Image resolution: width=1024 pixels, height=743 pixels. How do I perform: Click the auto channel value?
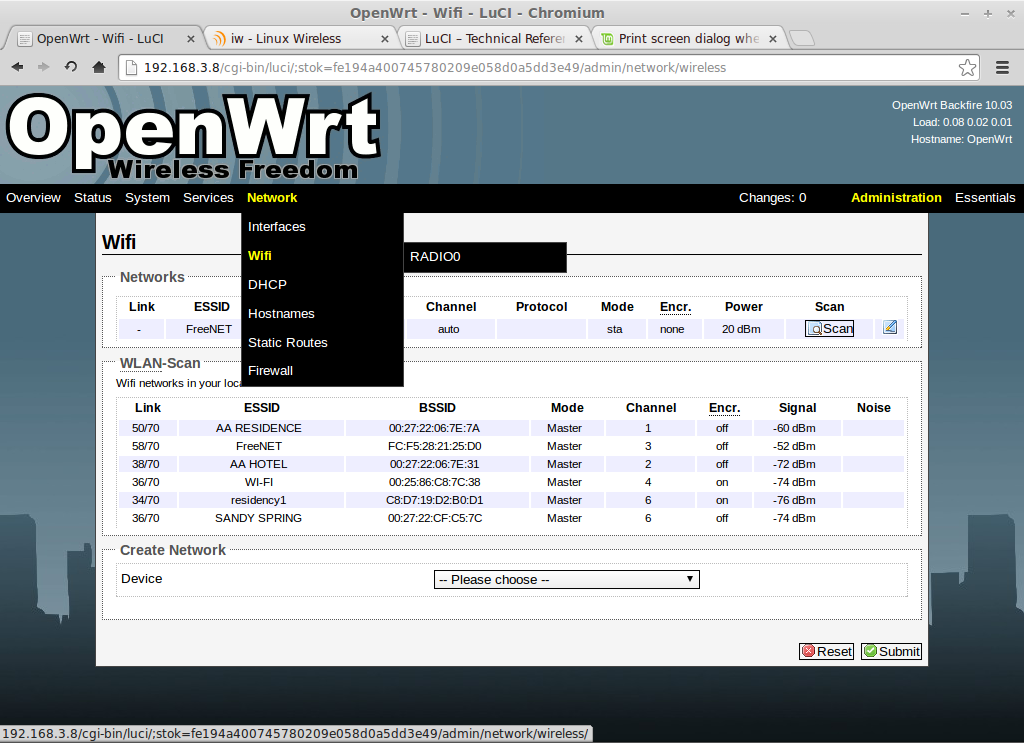449,329
